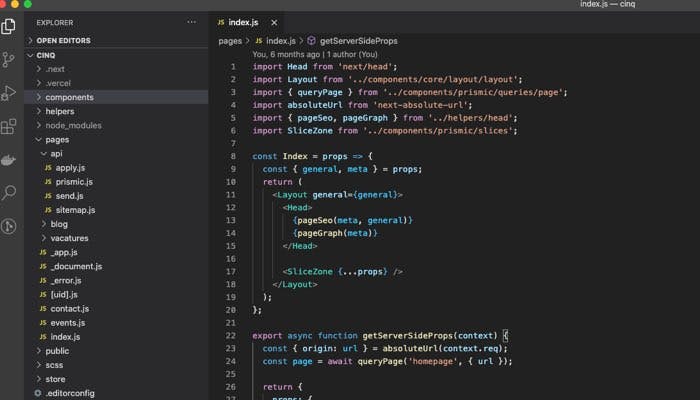
Task: Open the Explorer view in activity bar
Action: [8, 26]
